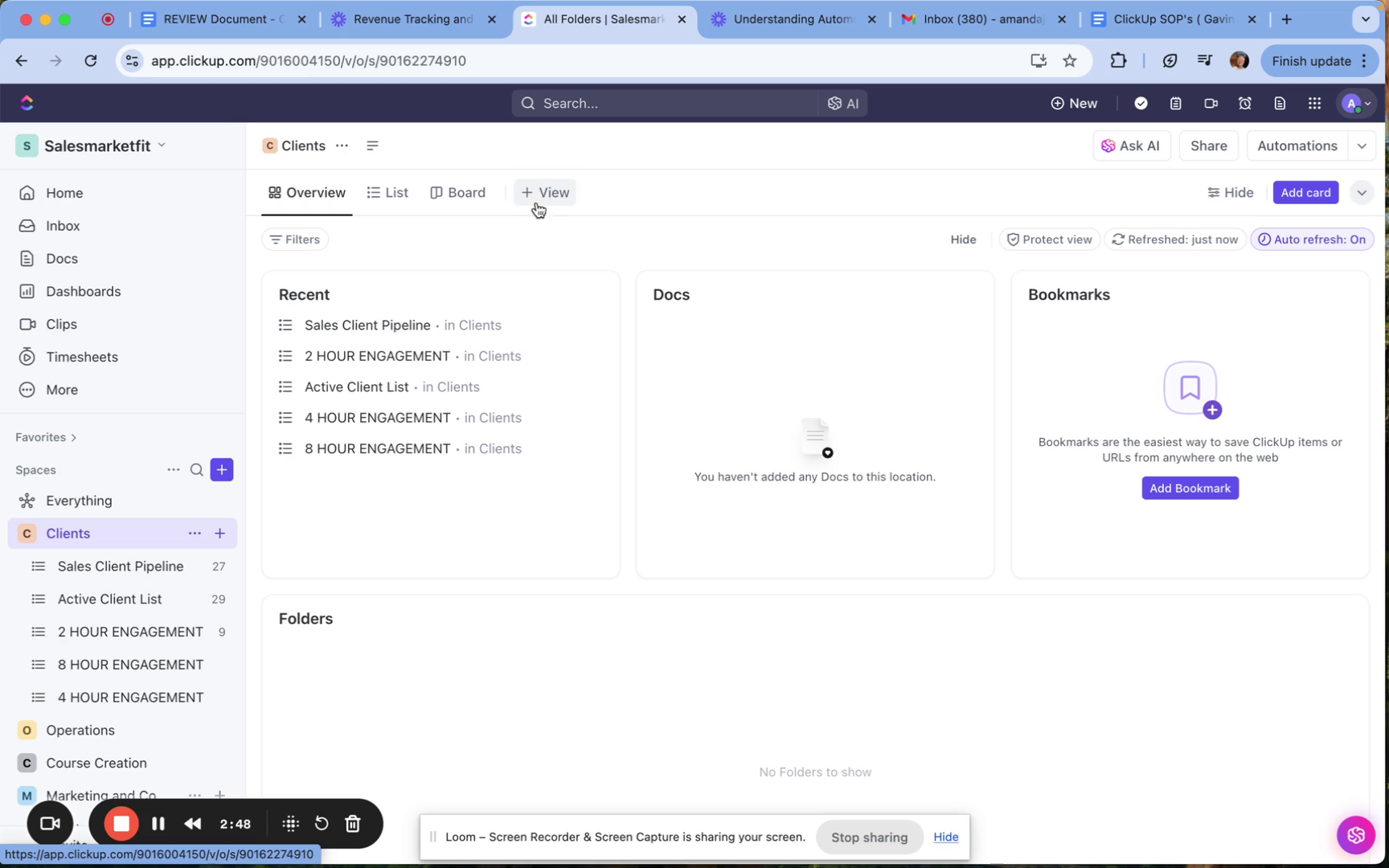This screenshot has width=1389, height=868.
Task: Open the Docs icon next to the alarm clock
Action: 1280,103
